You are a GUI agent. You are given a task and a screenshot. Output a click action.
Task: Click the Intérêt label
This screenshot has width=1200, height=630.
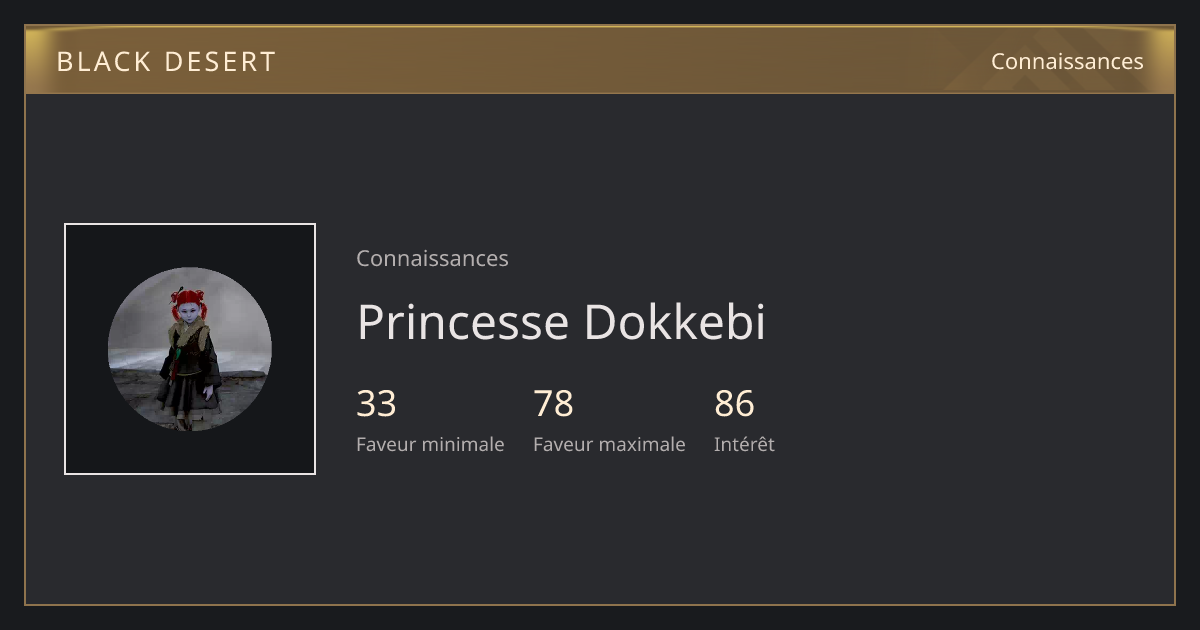(x=744, y=444)
